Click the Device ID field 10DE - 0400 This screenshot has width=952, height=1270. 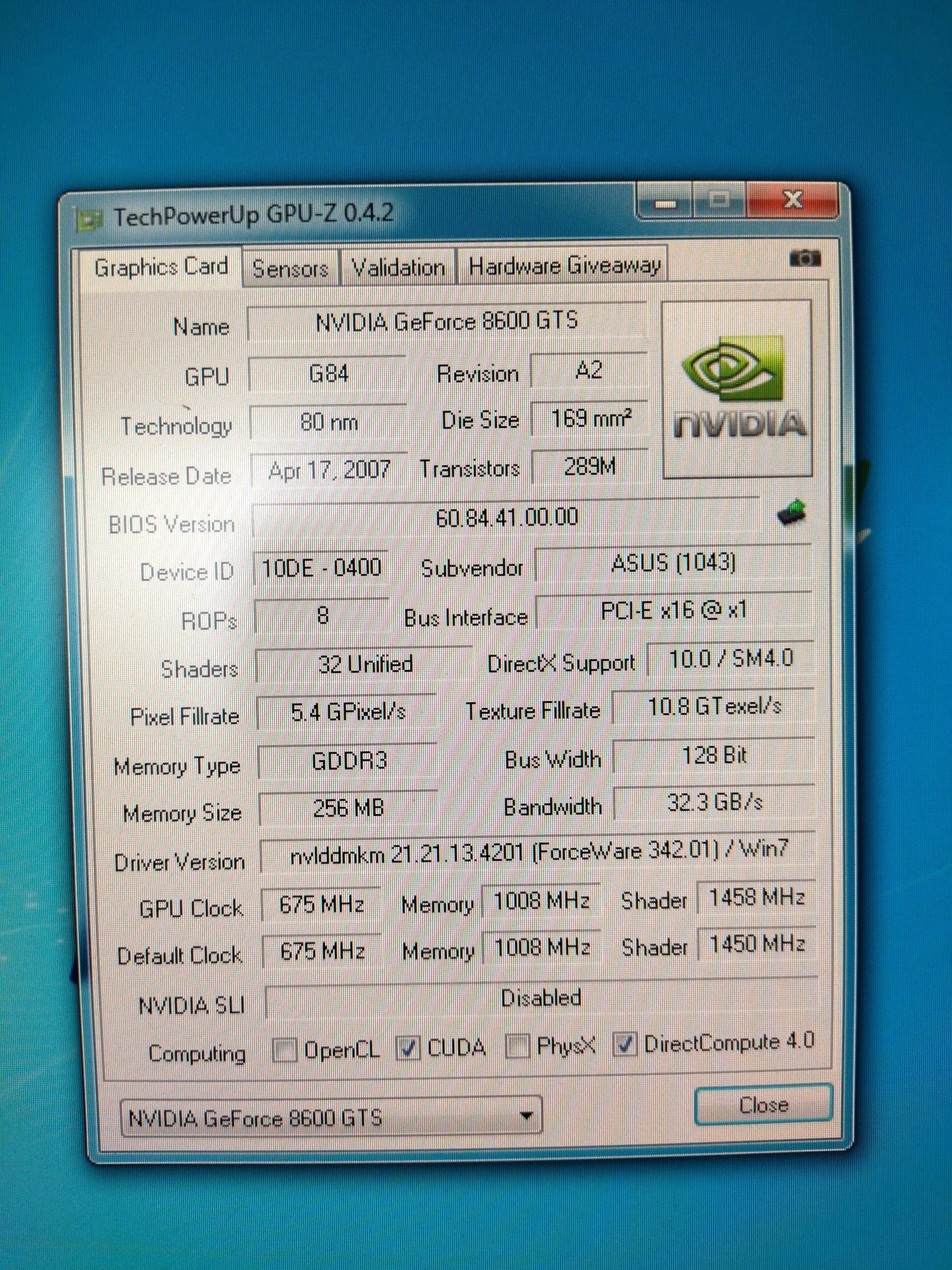click(321, 568)
